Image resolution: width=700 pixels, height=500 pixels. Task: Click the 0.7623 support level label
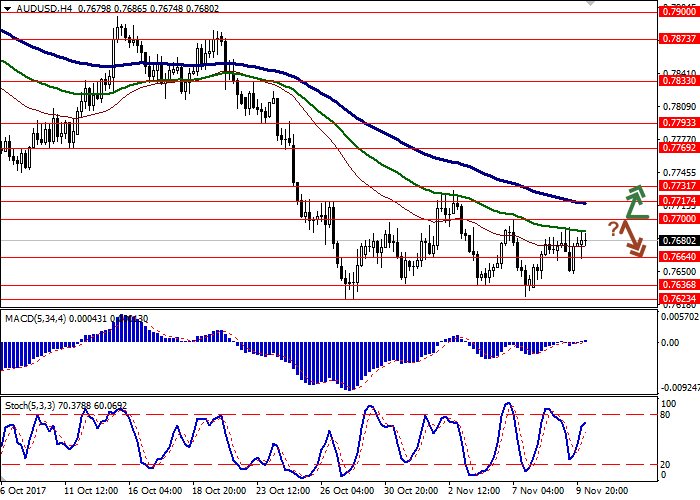click(678, 298)
